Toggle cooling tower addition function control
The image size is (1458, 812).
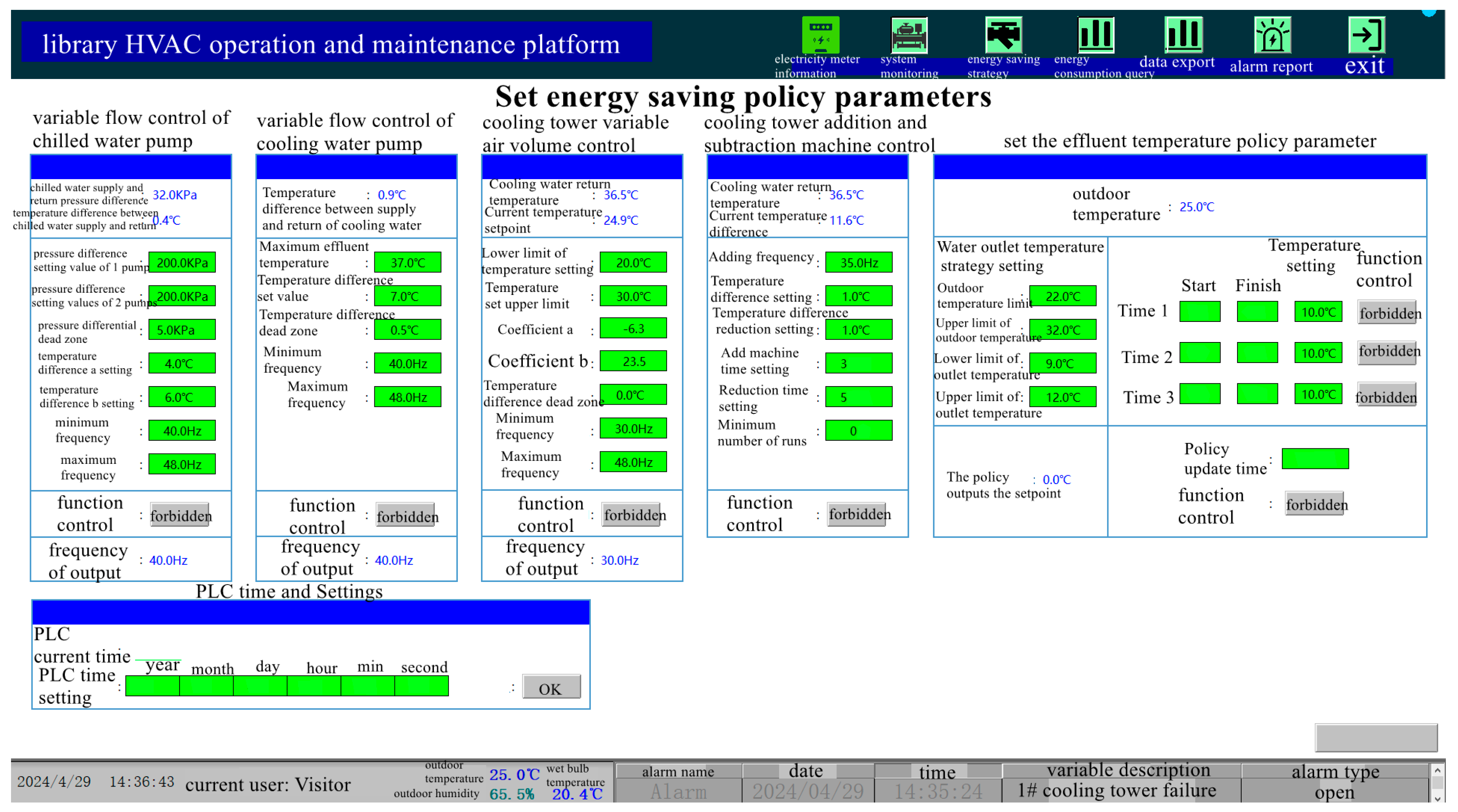click(856, 514)
